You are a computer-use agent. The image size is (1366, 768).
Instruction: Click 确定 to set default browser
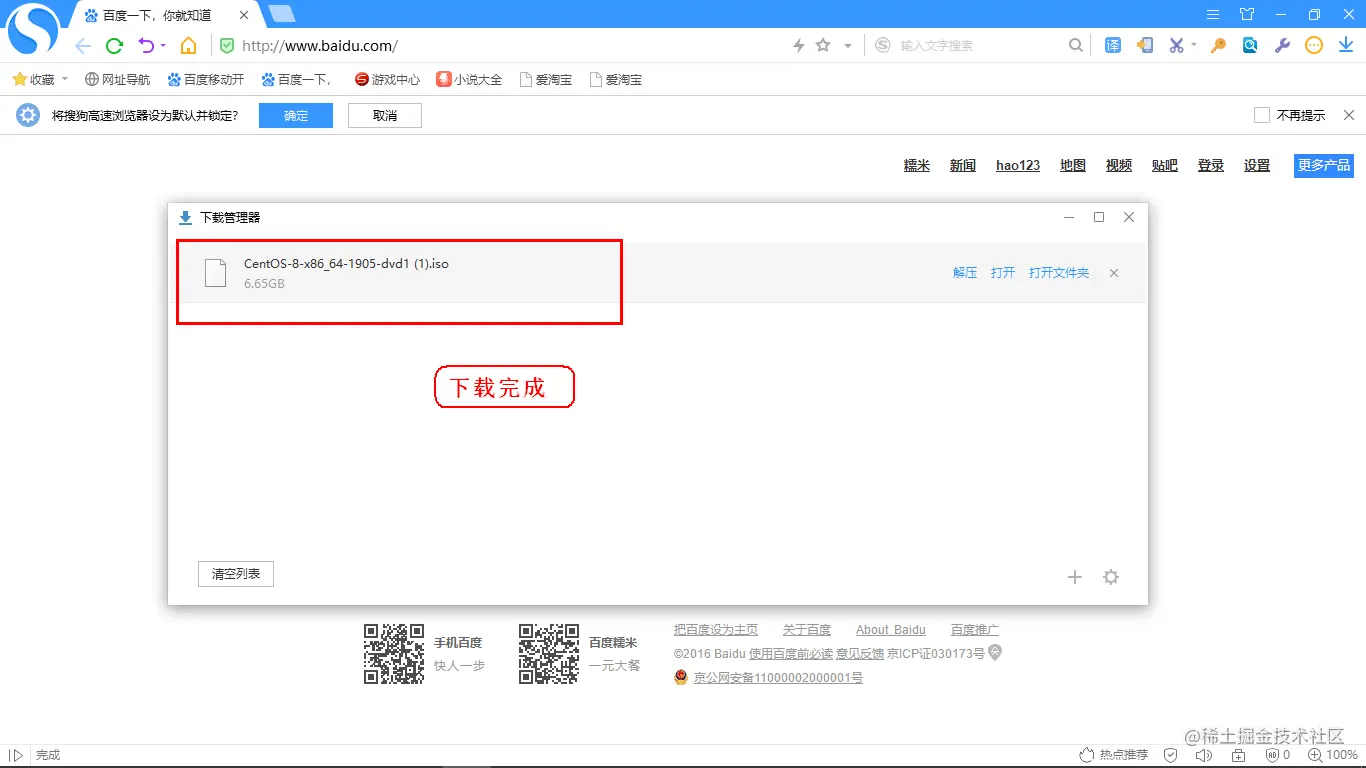pos(296,116)
